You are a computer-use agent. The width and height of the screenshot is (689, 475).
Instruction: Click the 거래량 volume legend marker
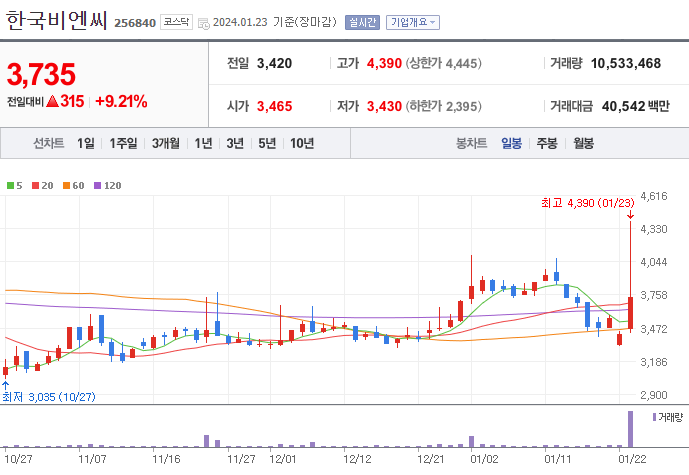coord(654,417)
